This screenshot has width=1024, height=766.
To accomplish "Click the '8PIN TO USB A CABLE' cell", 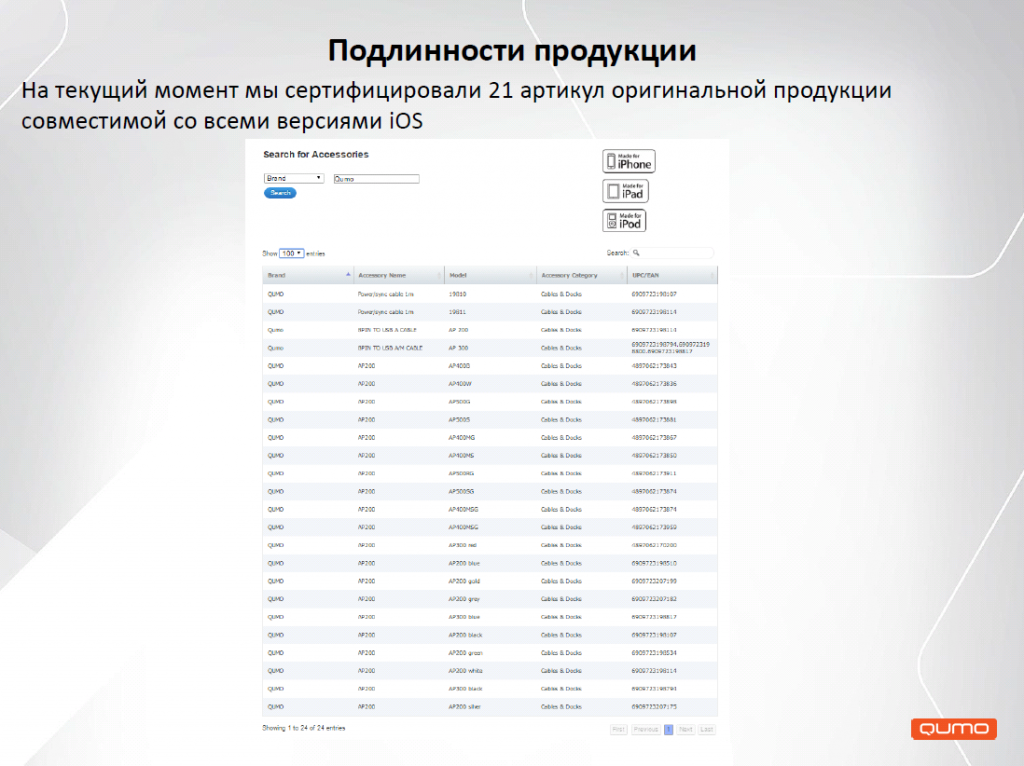I will point(387,330).
